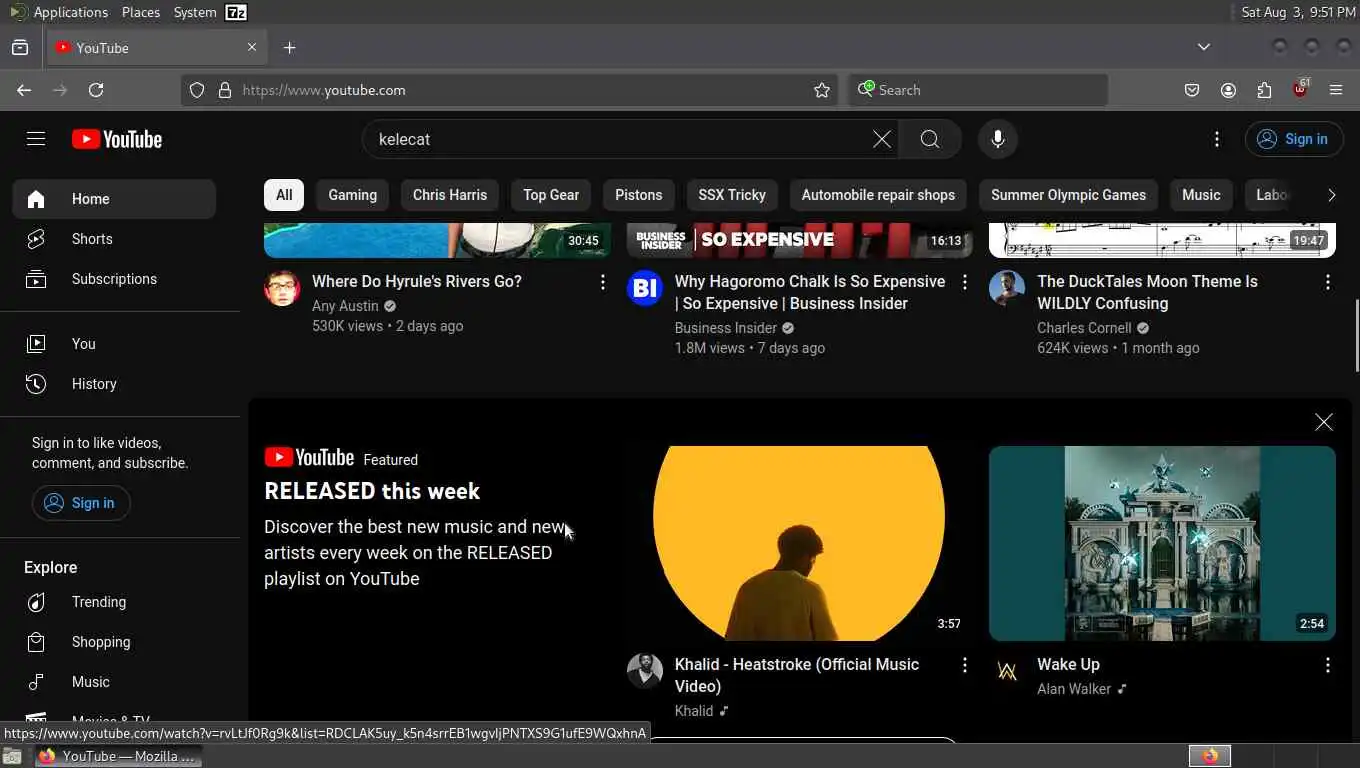Viewport: 1360px width, 768px height.
Task: Open the uBlock Origin extension icon
Action: click(1300, 89)
